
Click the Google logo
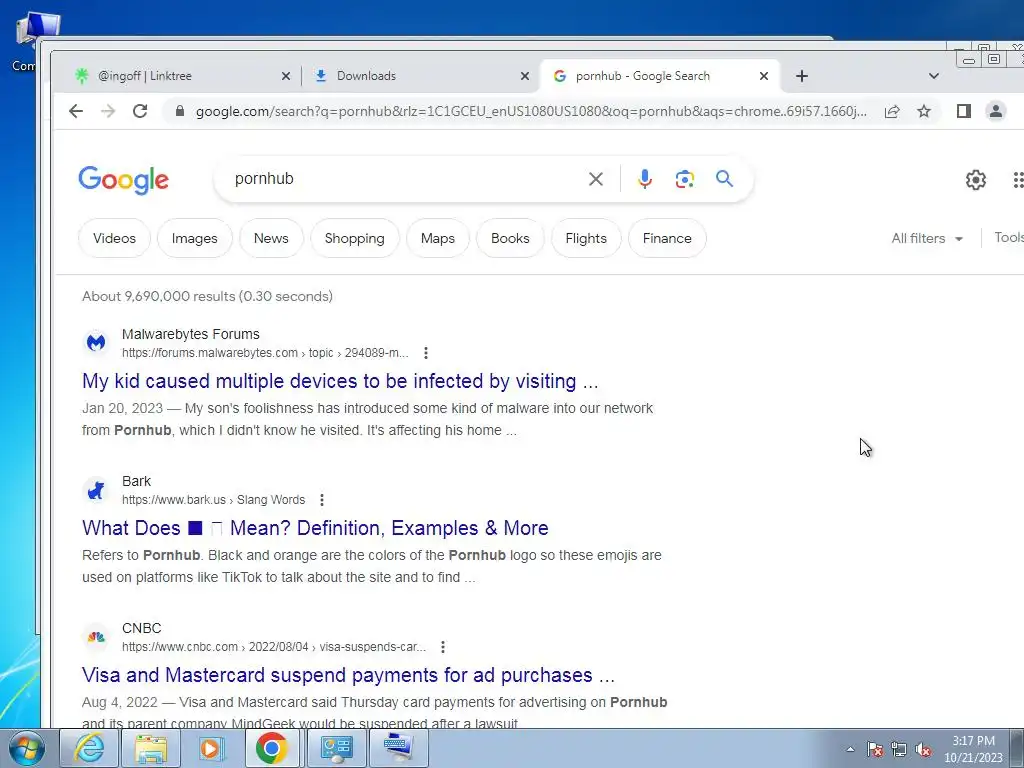point(123,180)
